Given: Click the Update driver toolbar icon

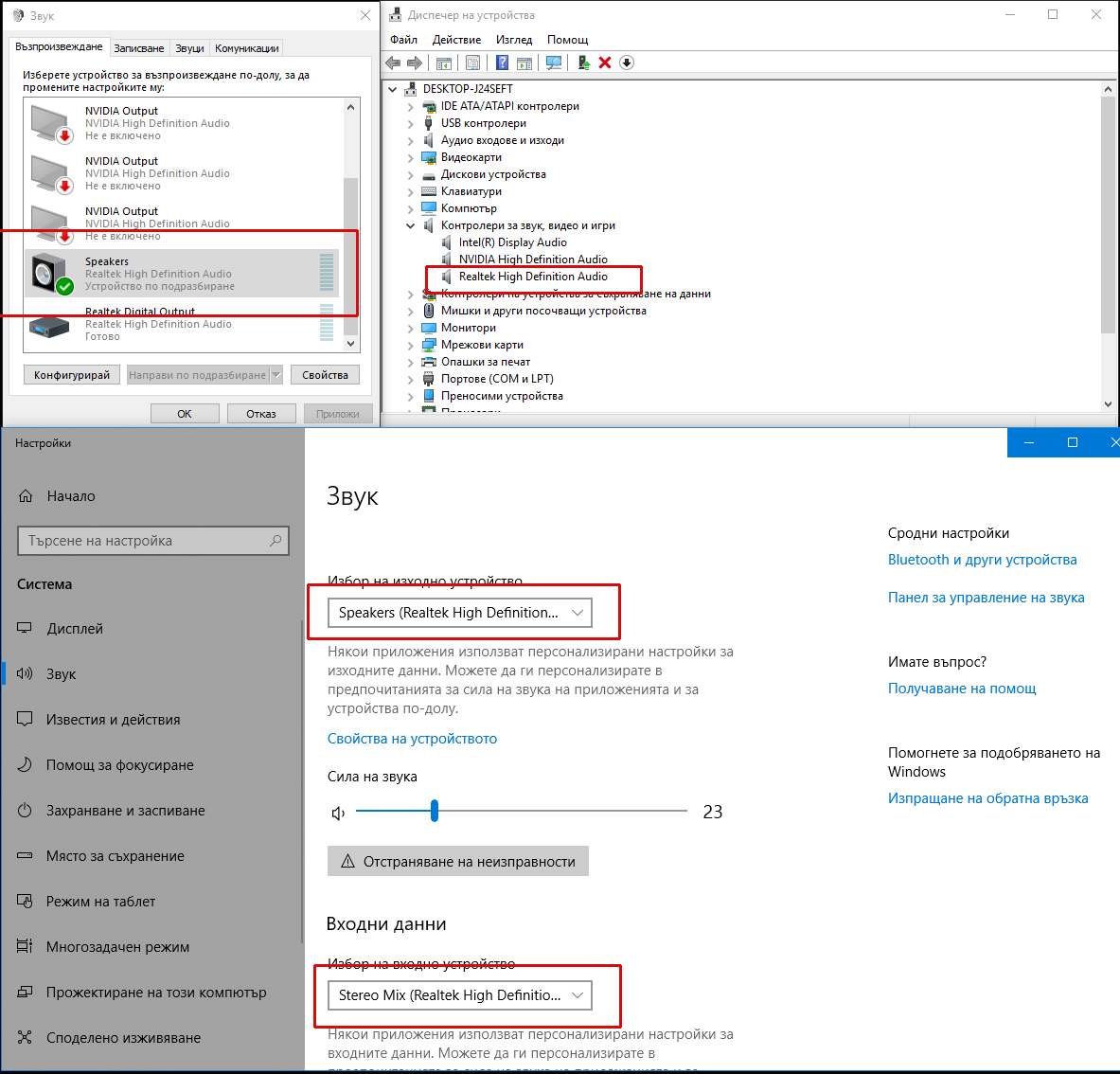Looking at the screenshot, I should (583, 63).
